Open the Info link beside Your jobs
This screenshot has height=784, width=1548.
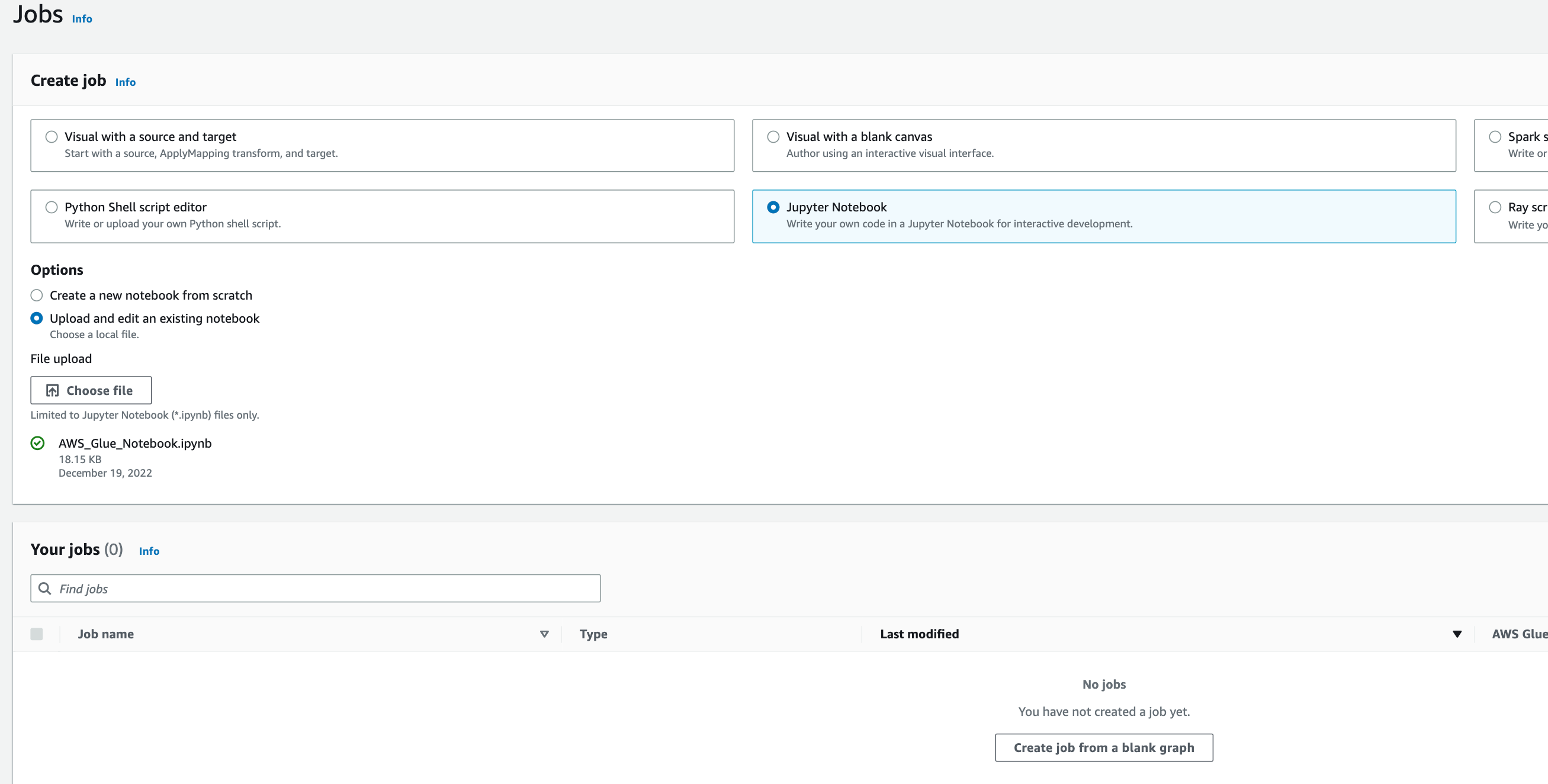point(149,551)
